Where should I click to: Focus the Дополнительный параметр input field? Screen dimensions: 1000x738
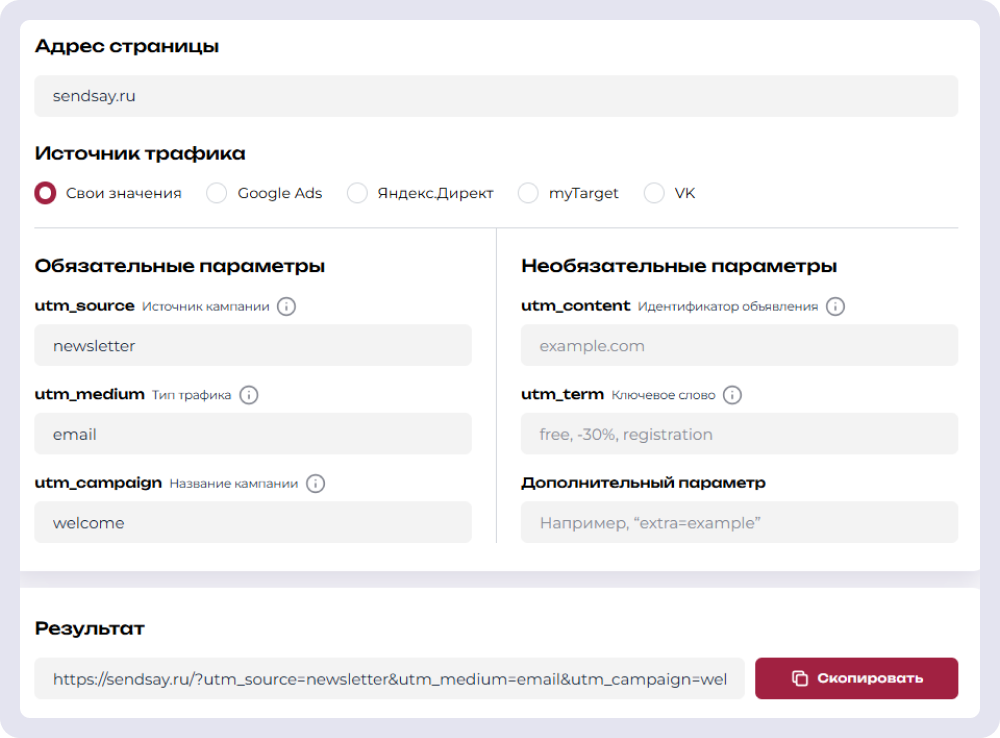[x=739, y=522]
